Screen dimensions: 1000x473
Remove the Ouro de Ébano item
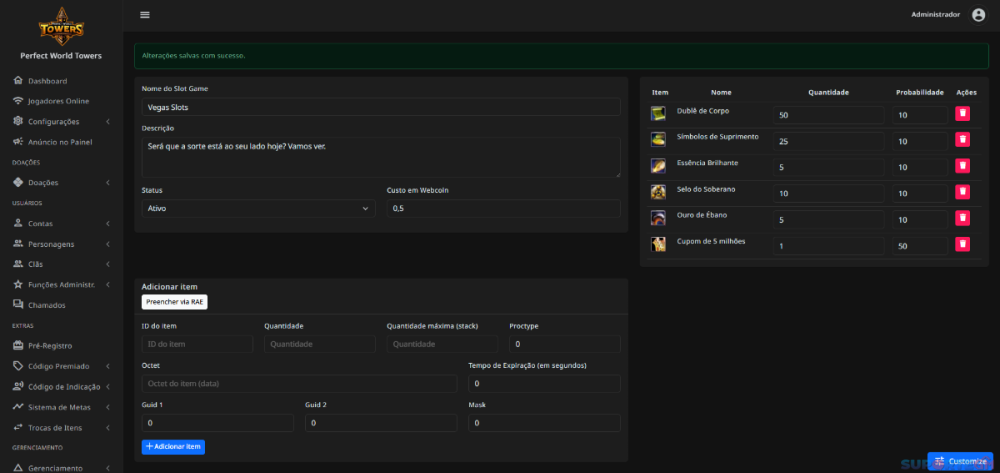(962, 218)
